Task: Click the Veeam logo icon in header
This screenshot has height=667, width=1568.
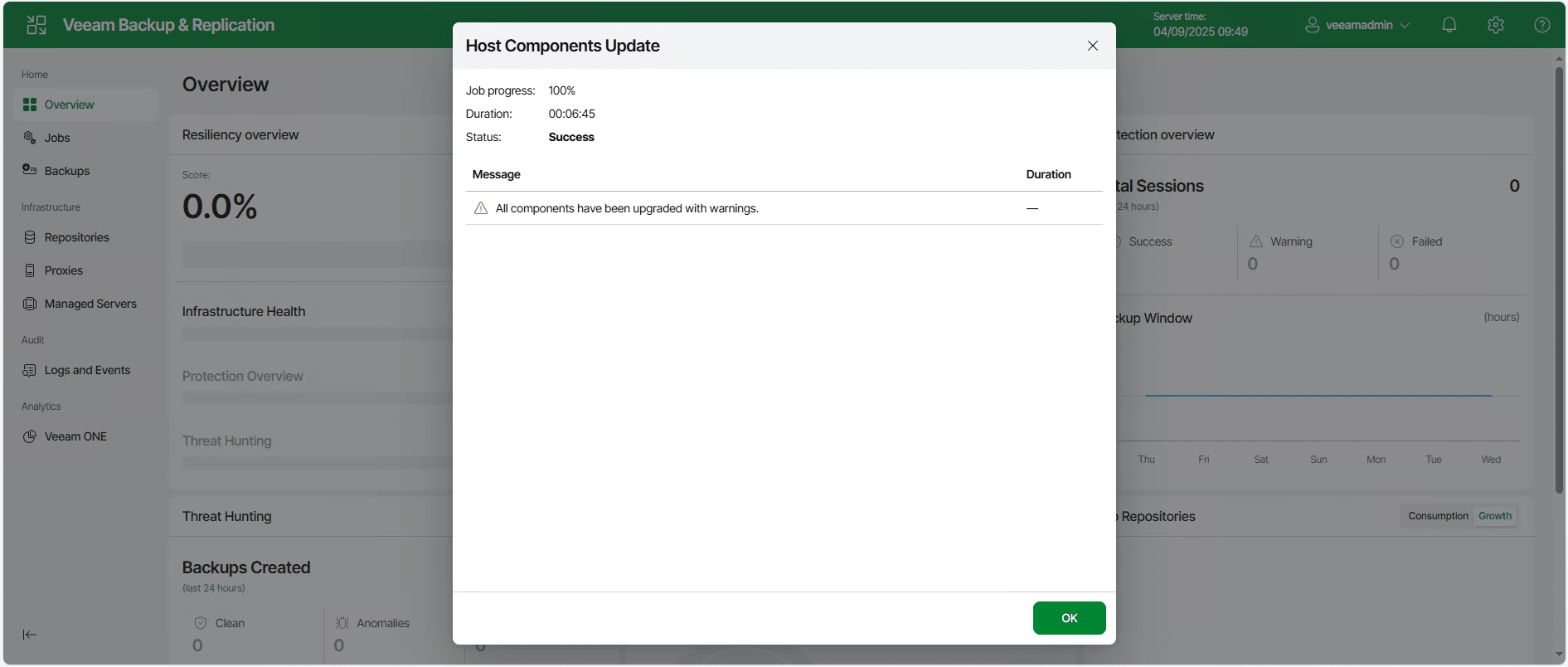Action: click(x=36, y=25)
